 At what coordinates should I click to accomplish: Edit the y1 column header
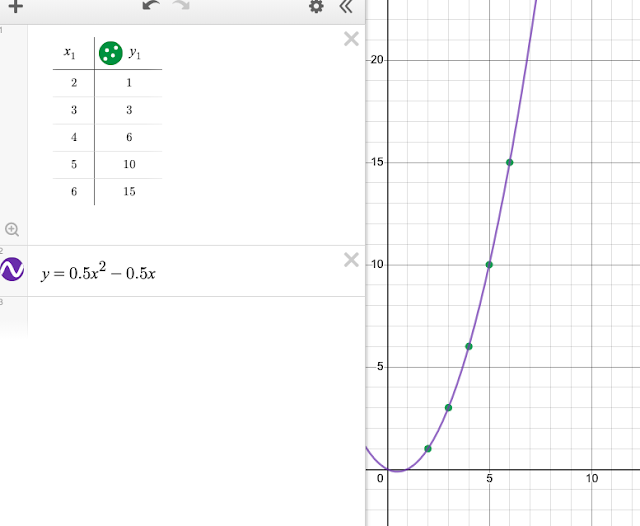[135, 53]
